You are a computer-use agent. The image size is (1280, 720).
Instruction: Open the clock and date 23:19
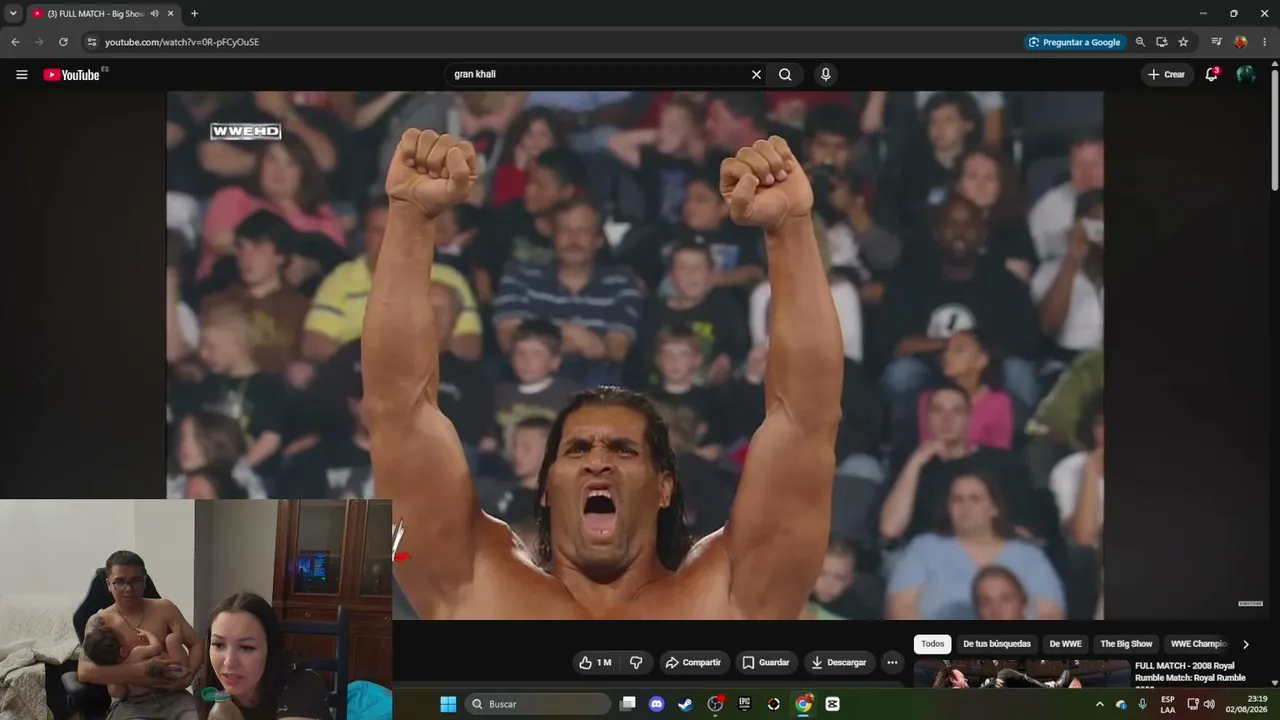1247,704
